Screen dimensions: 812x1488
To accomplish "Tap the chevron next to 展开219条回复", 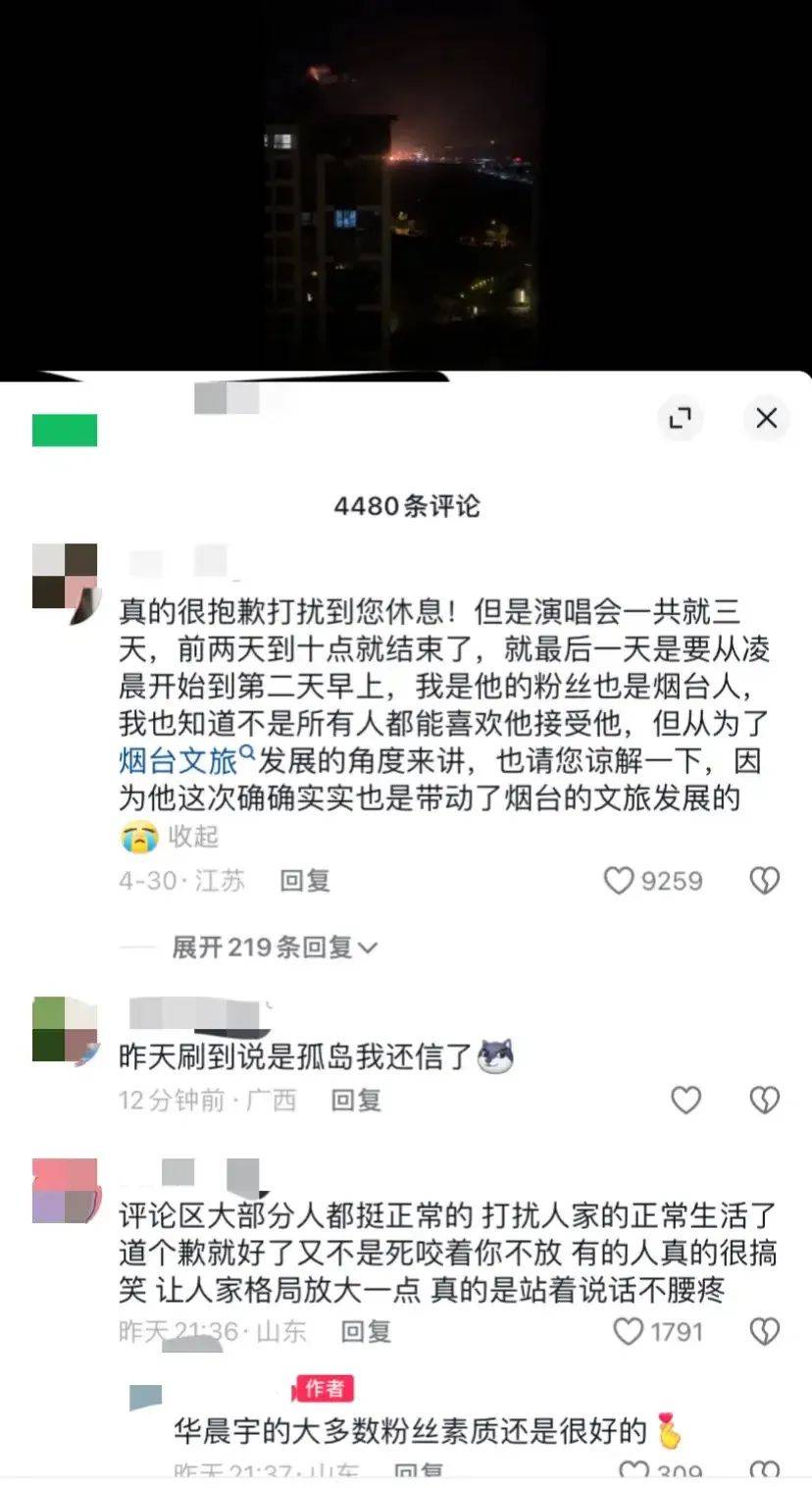I will 368,948.
